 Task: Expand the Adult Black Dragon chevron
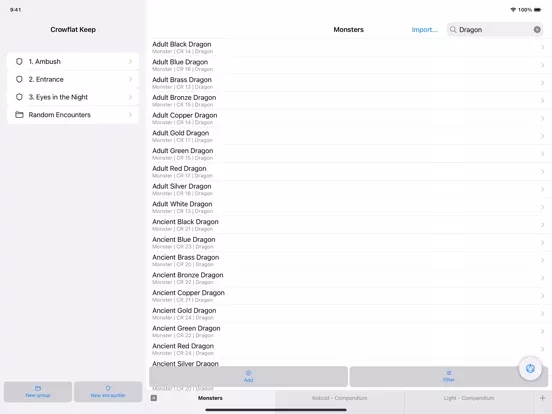[542, 47]
